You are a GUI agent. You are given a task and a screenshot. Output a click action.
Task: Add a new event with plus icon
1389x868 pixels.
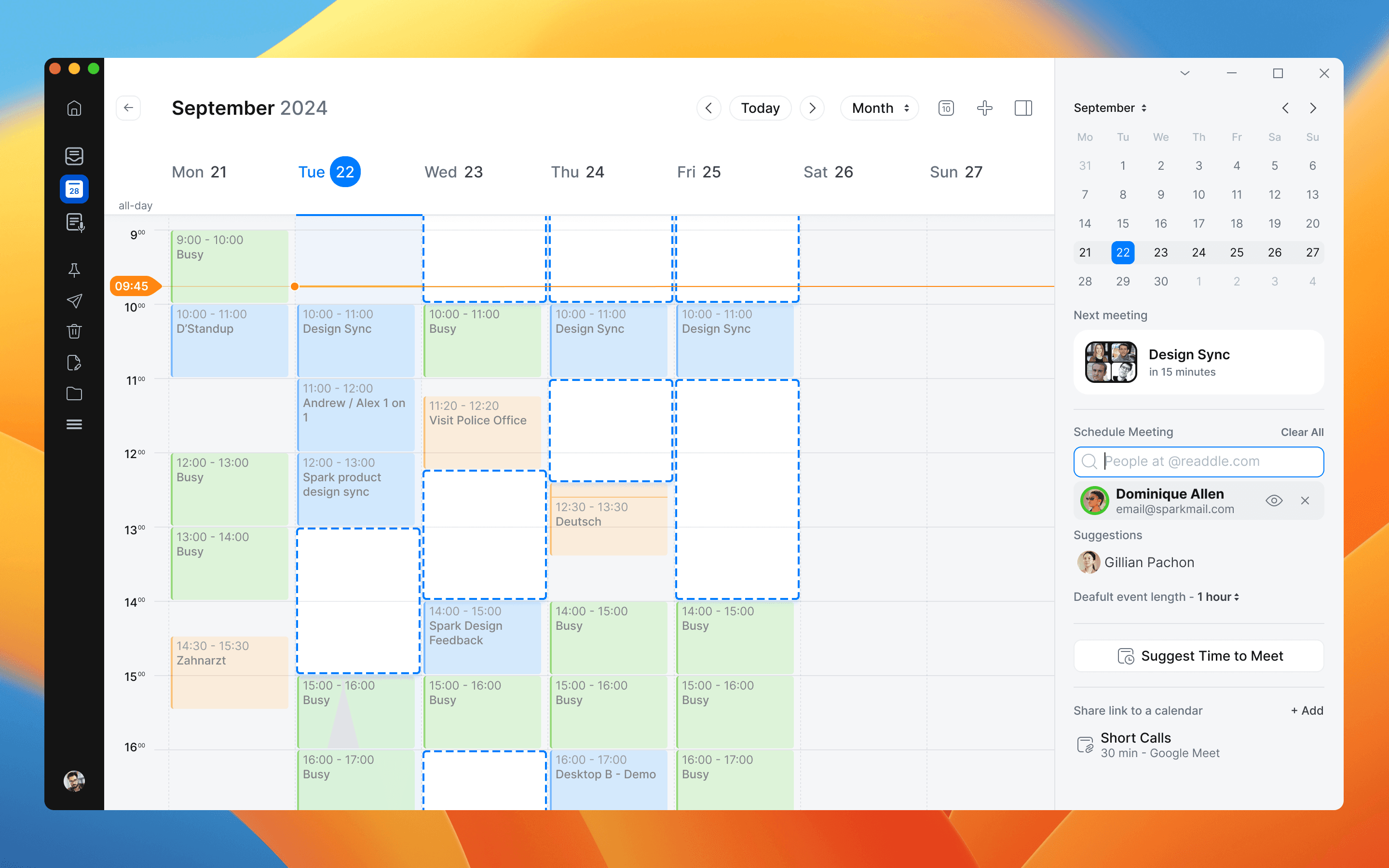pos(984,108)
